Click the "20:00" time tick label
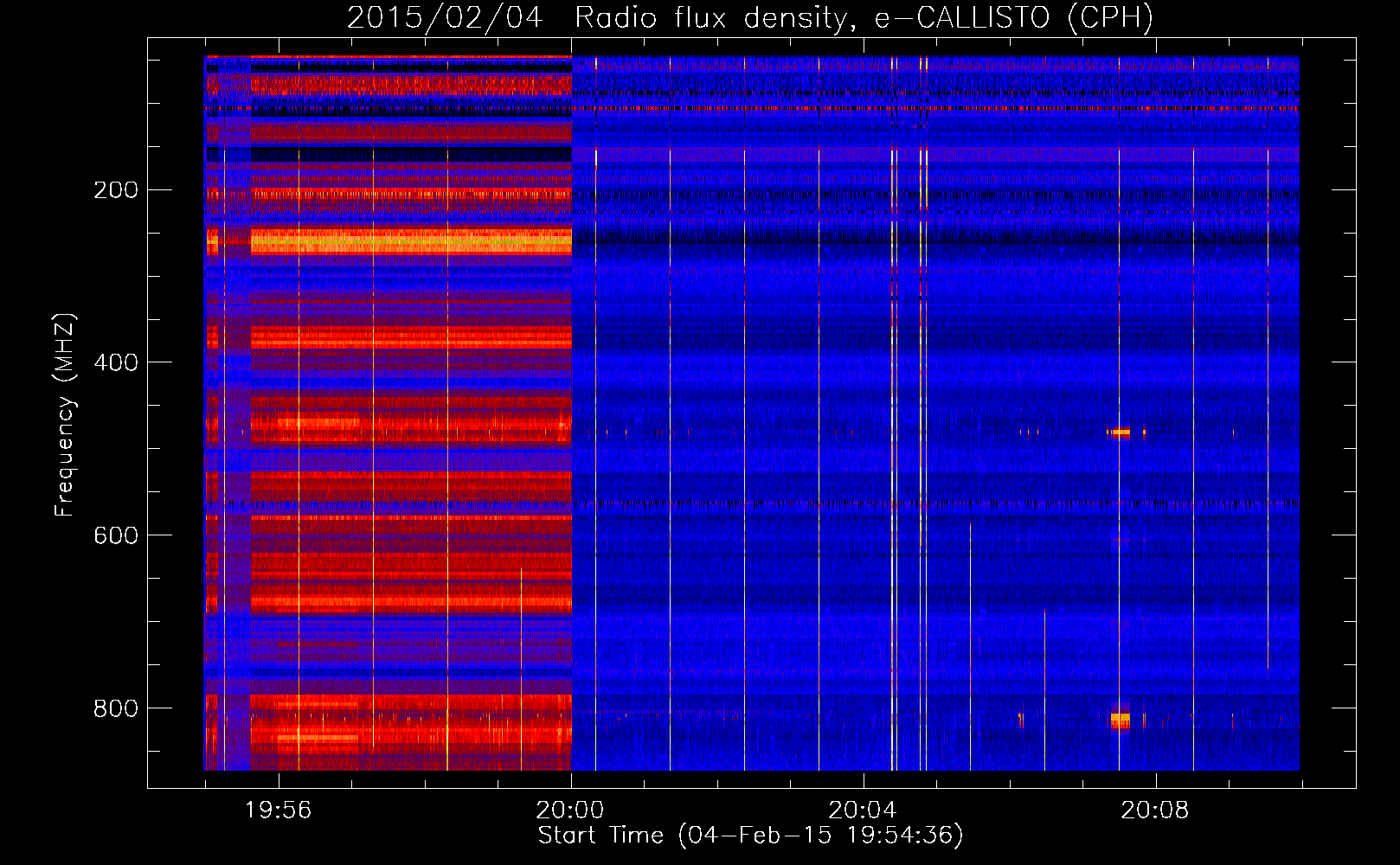This screenshot has width=1400, height=865. (x=570, y=811)
